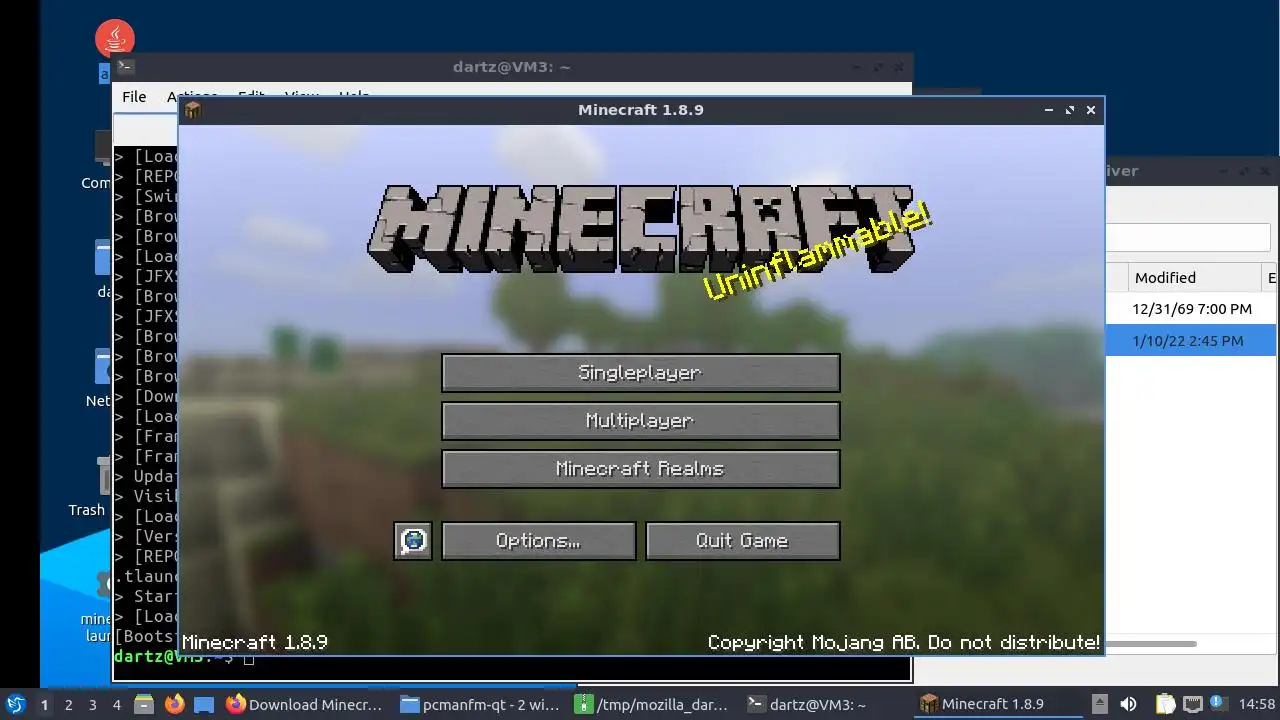Open the Options menu
The height and width of the screenshot is (720, 1280).
point(538,541)
